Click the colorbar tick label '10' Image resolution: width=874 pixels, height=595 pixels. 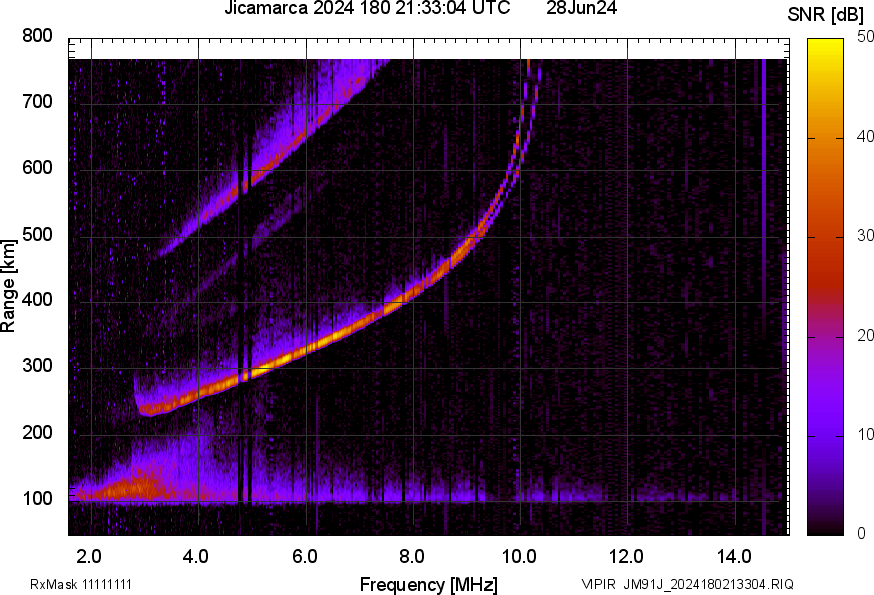click(x=865, y=435)
